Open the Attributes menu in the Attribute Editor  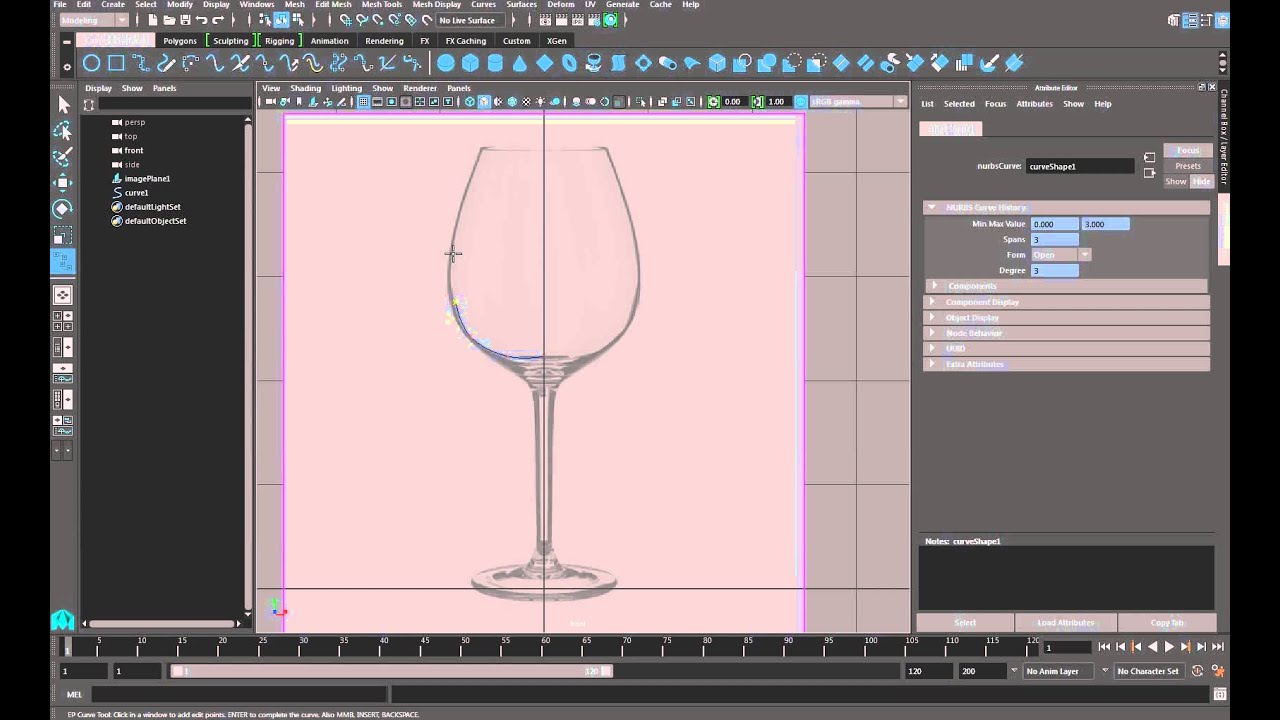coord(1034,104)
